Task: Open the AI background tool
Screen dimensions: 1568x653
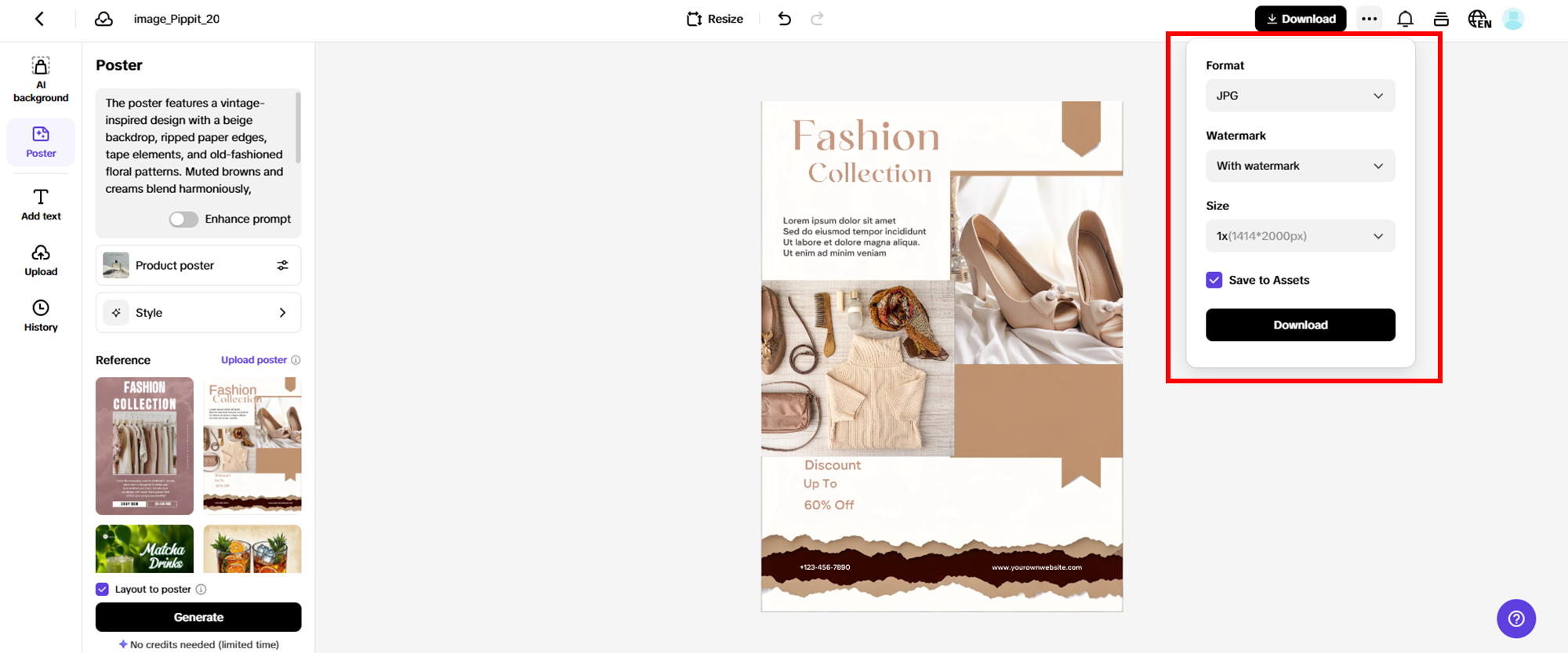Action: (41, 80)
